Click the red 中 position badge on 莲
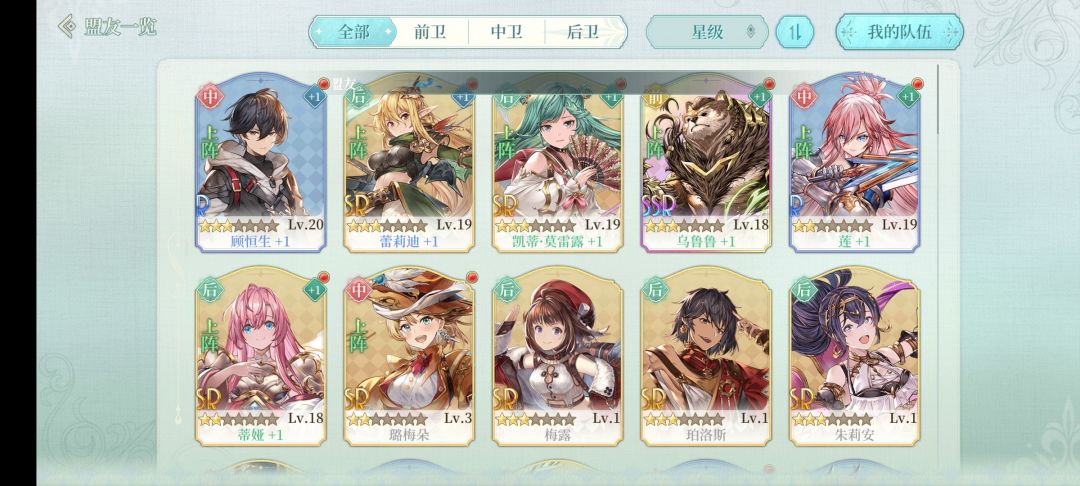Screen dimensions: 1080x486 point(803,96)
